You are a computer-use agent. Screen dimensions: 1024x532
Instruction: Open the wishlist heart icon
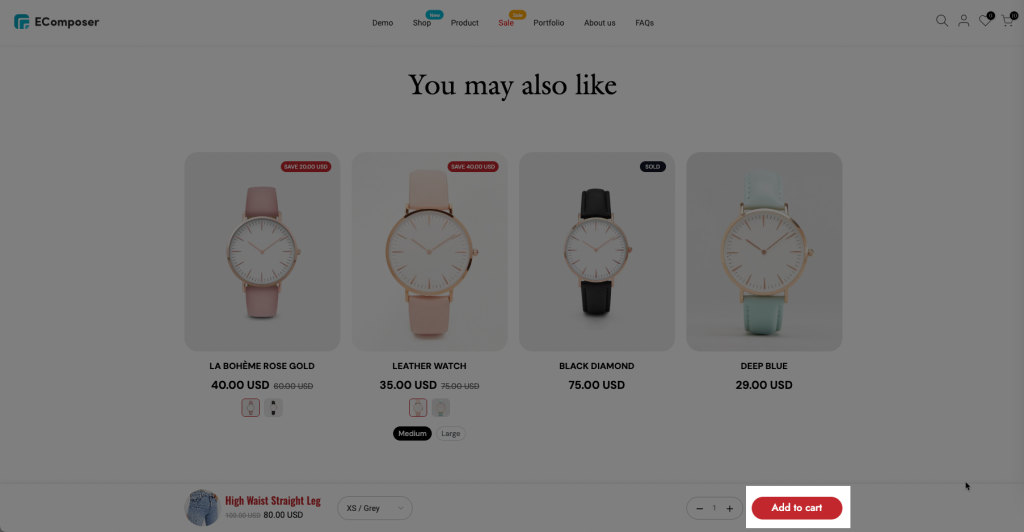pos(985,21)
